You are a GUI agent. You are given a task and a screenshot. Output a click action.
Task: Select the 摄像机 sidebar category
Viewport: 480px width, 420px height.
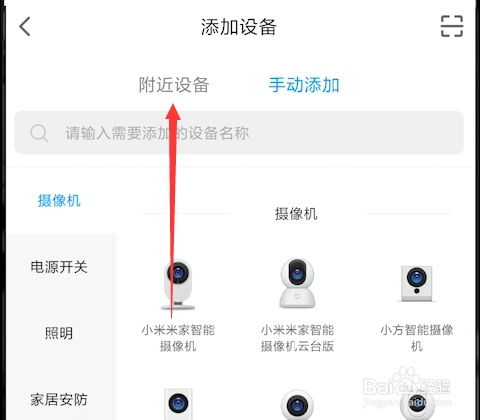pos(59,201)
